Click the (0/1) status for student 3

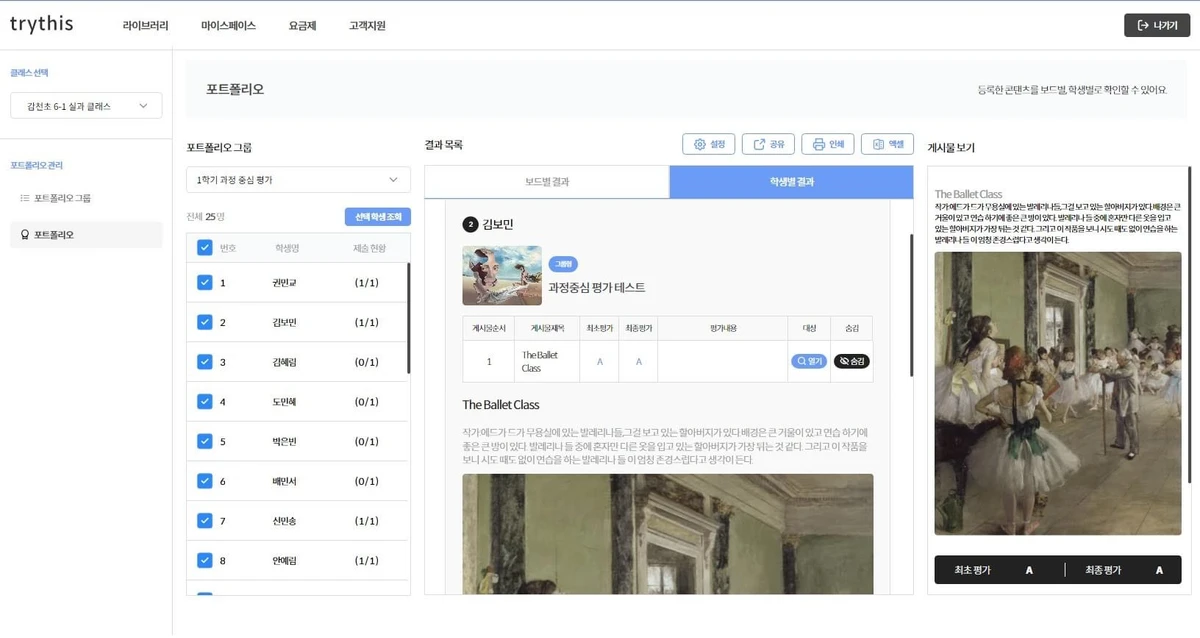[x=366, y=362]
